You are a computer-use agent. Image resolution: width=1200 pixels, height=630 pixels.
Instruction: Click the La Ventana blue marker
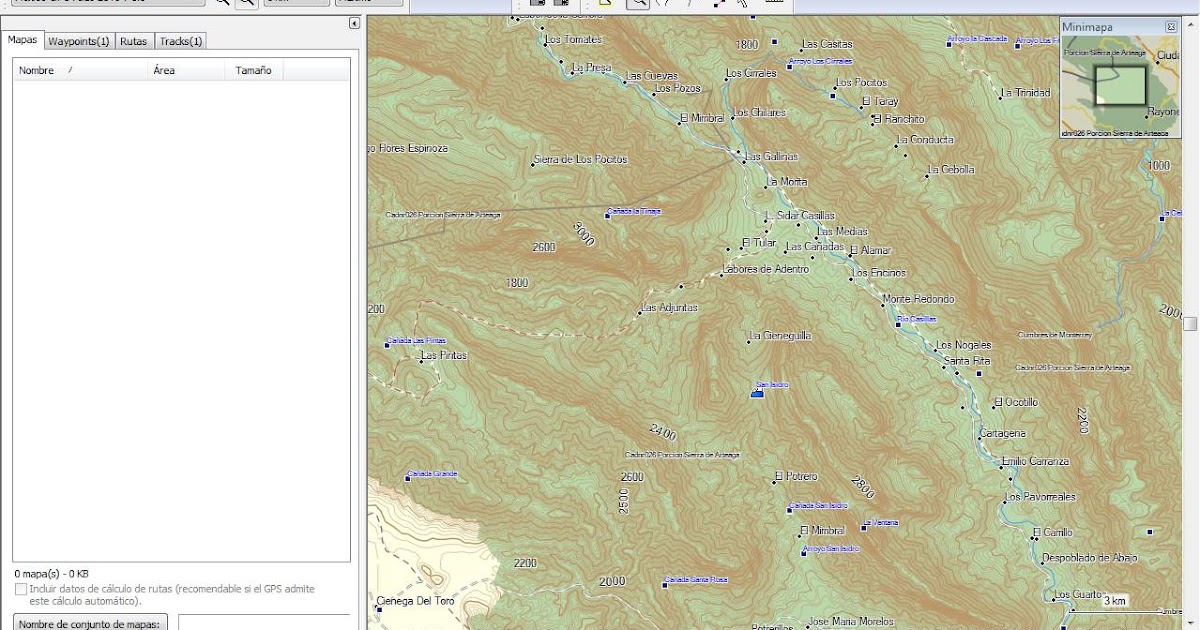(863, 526)
